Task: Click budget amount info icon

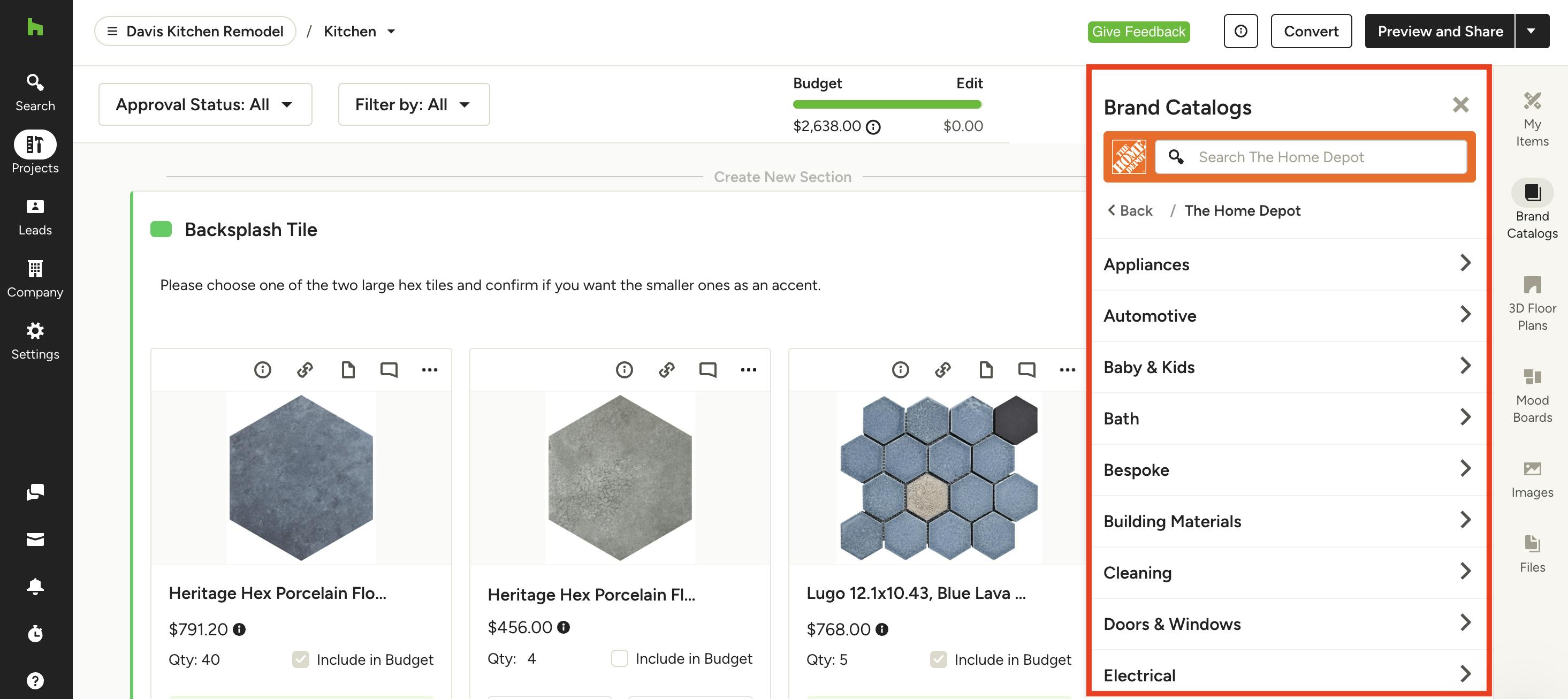Action: [x=873, y=127]
